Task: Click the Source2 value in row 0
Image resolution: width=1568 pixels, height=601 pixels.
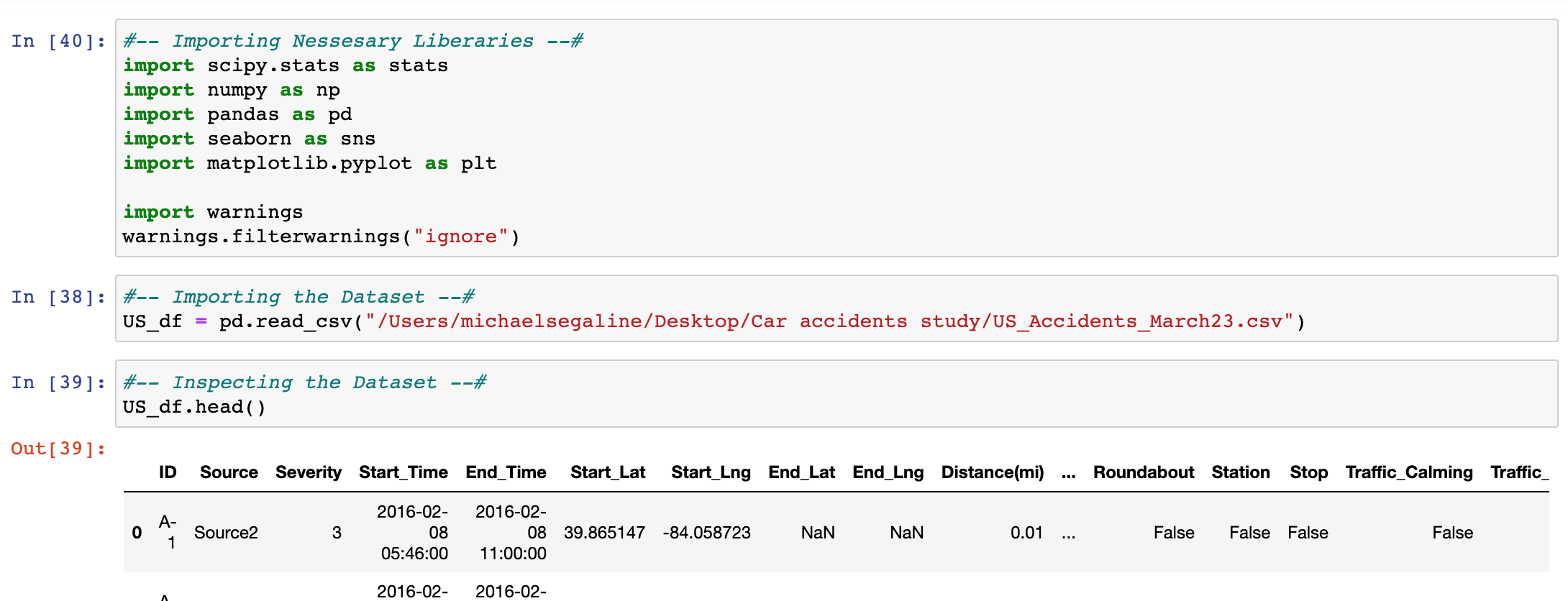Action: [x=226, y=533]
